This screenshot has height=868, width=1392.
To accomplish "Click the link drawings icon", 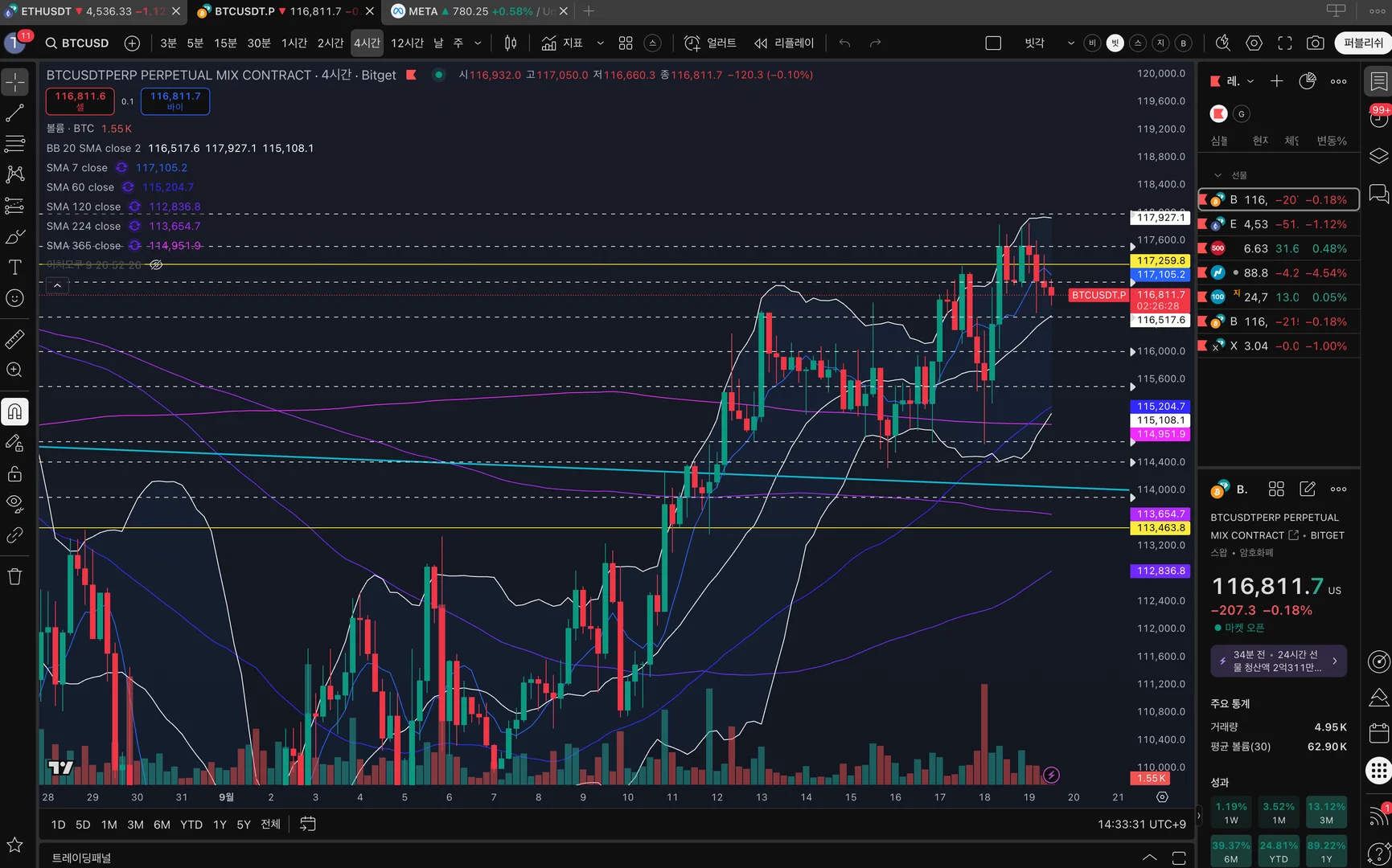I will click(x=15, y=535).
